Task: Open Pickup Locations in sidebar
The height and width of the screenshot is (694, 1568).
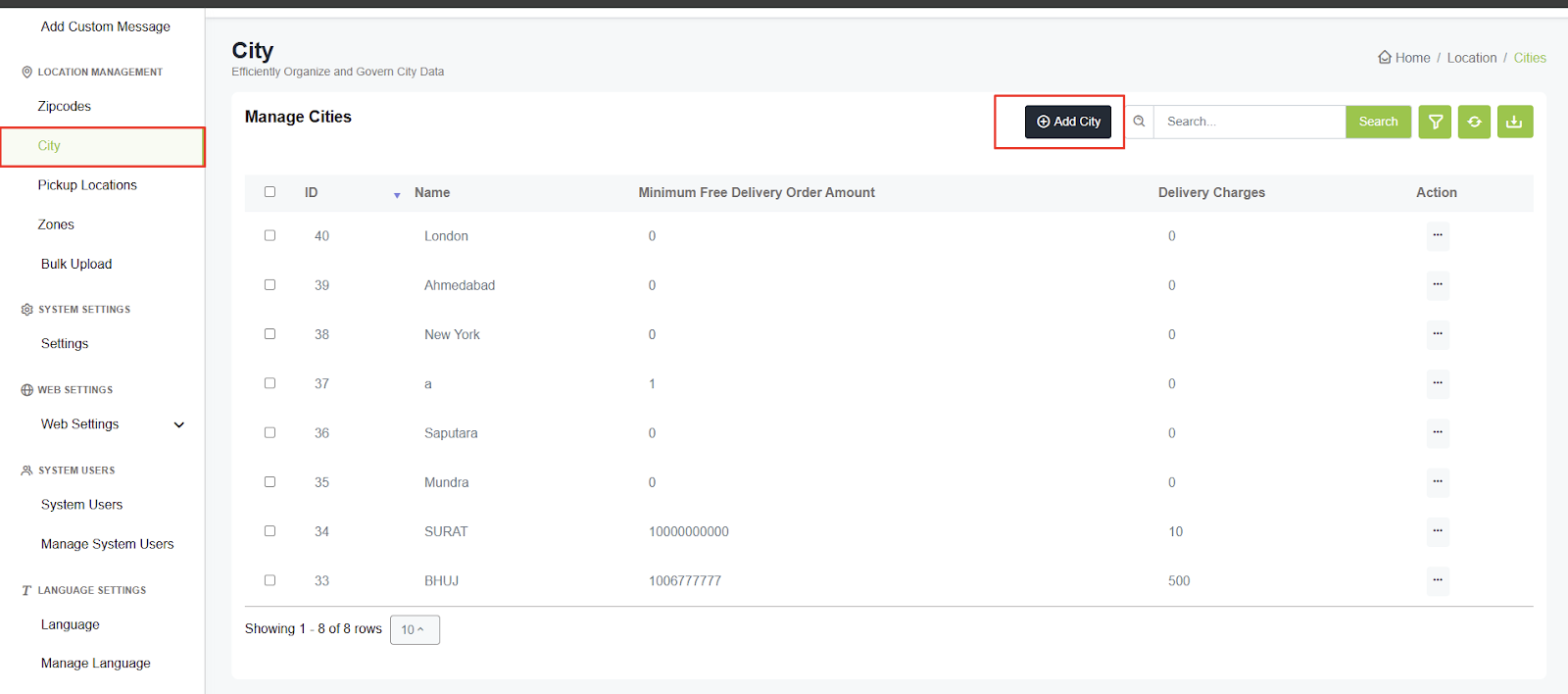Action: coord(87,185)
